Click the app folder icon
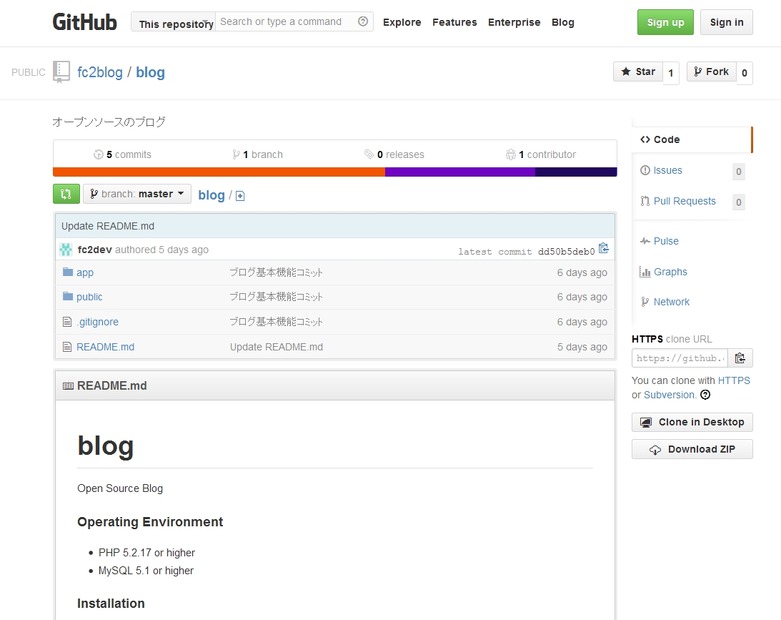The width and height of the screenshot is (781, 620). pyautogui.click(x=68, y=272)
